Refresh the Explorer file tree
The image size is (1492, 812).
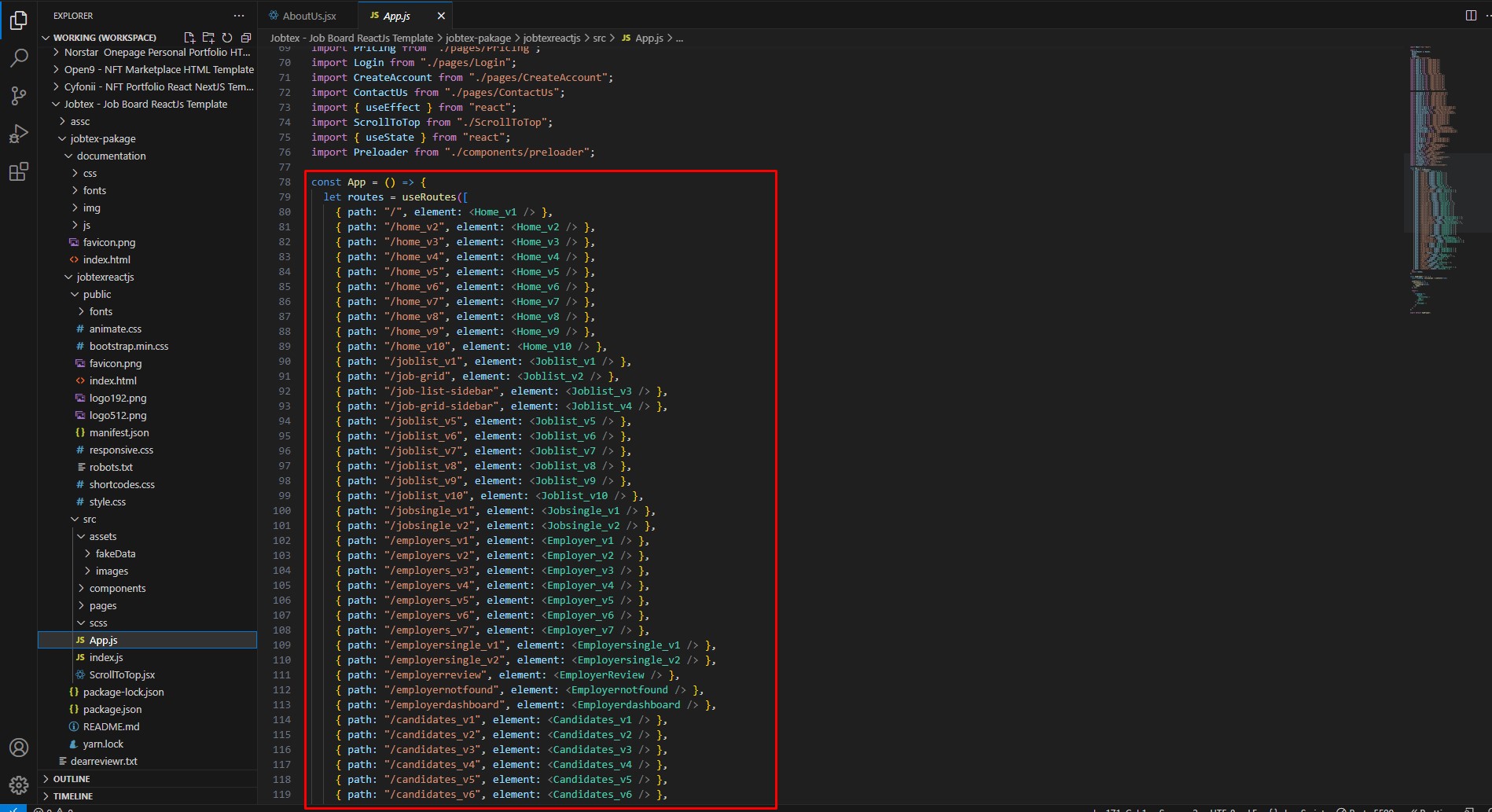click(x=227, y=38)
